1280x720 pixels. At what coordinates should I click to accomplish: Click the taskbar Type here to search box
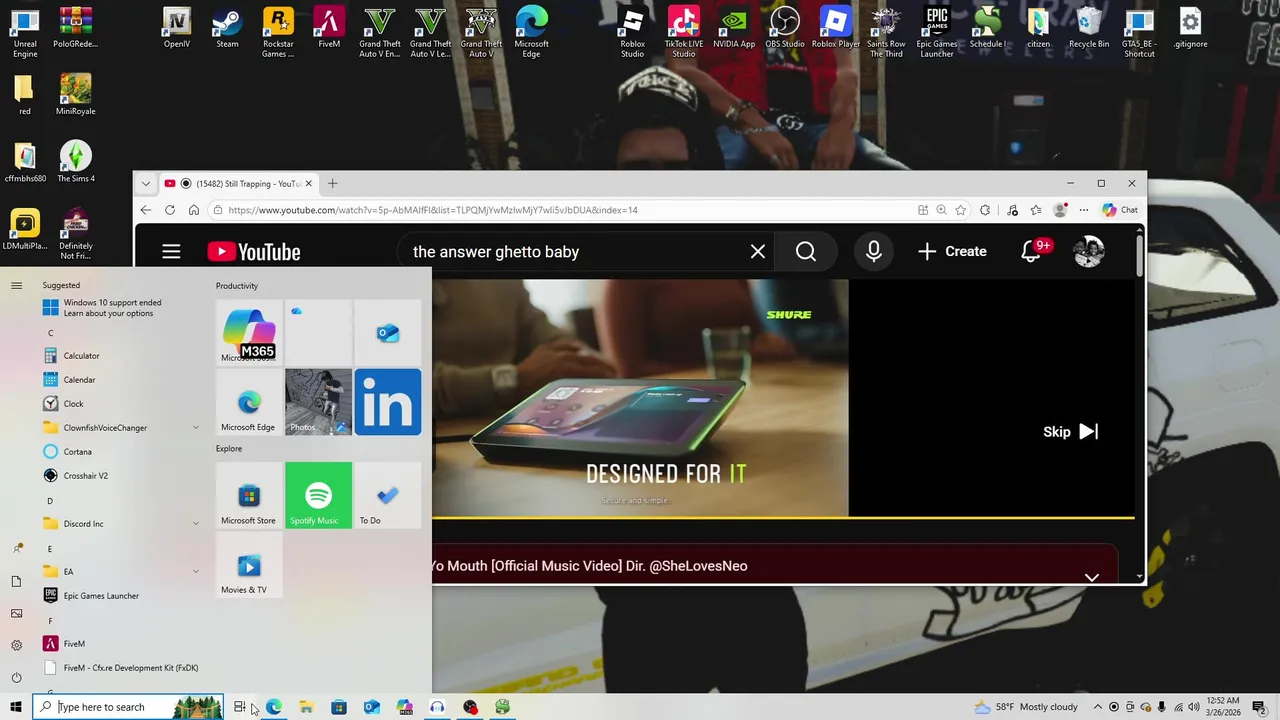pyautogui.click(x=129, y=707)
